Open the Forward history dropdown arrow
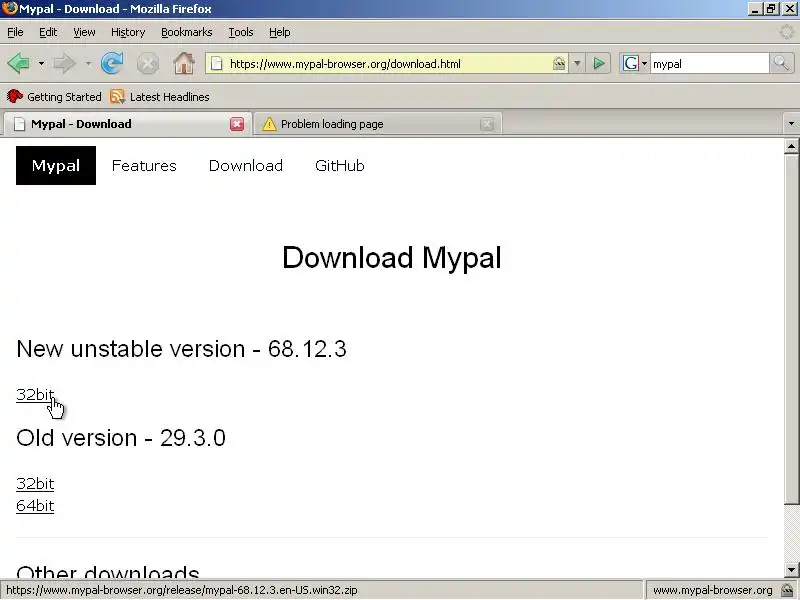This screenshot has height=600, width=800. tap(88, 64)
